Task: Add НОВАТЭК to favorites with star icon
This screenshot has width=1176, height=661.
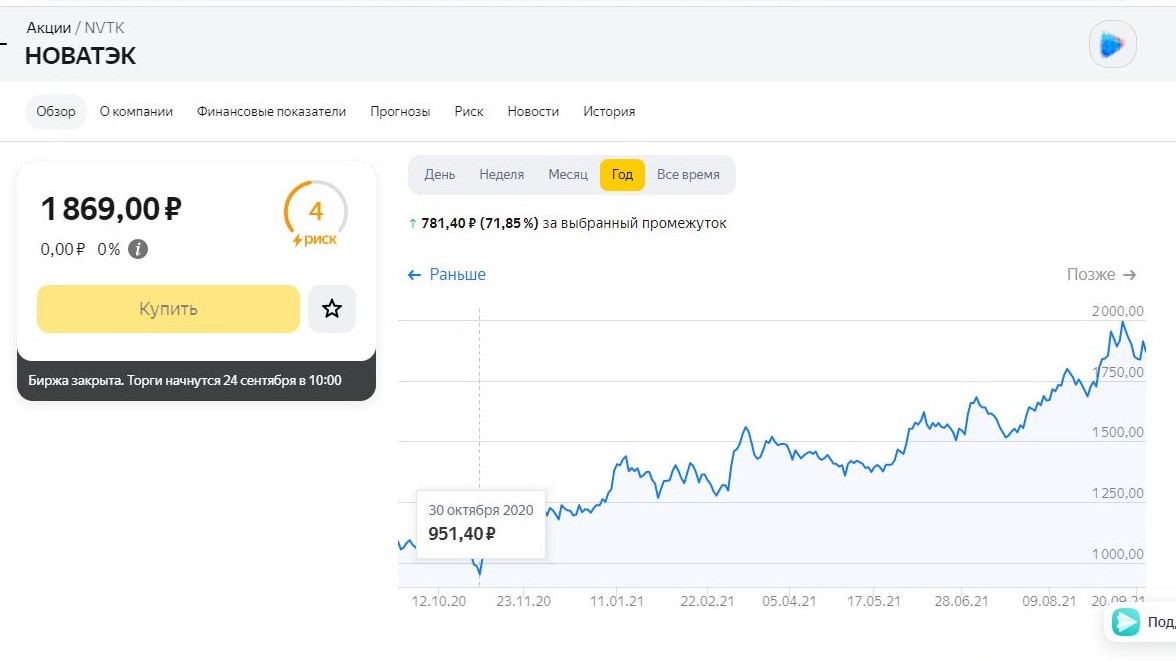Action: [x=332, y=308]
